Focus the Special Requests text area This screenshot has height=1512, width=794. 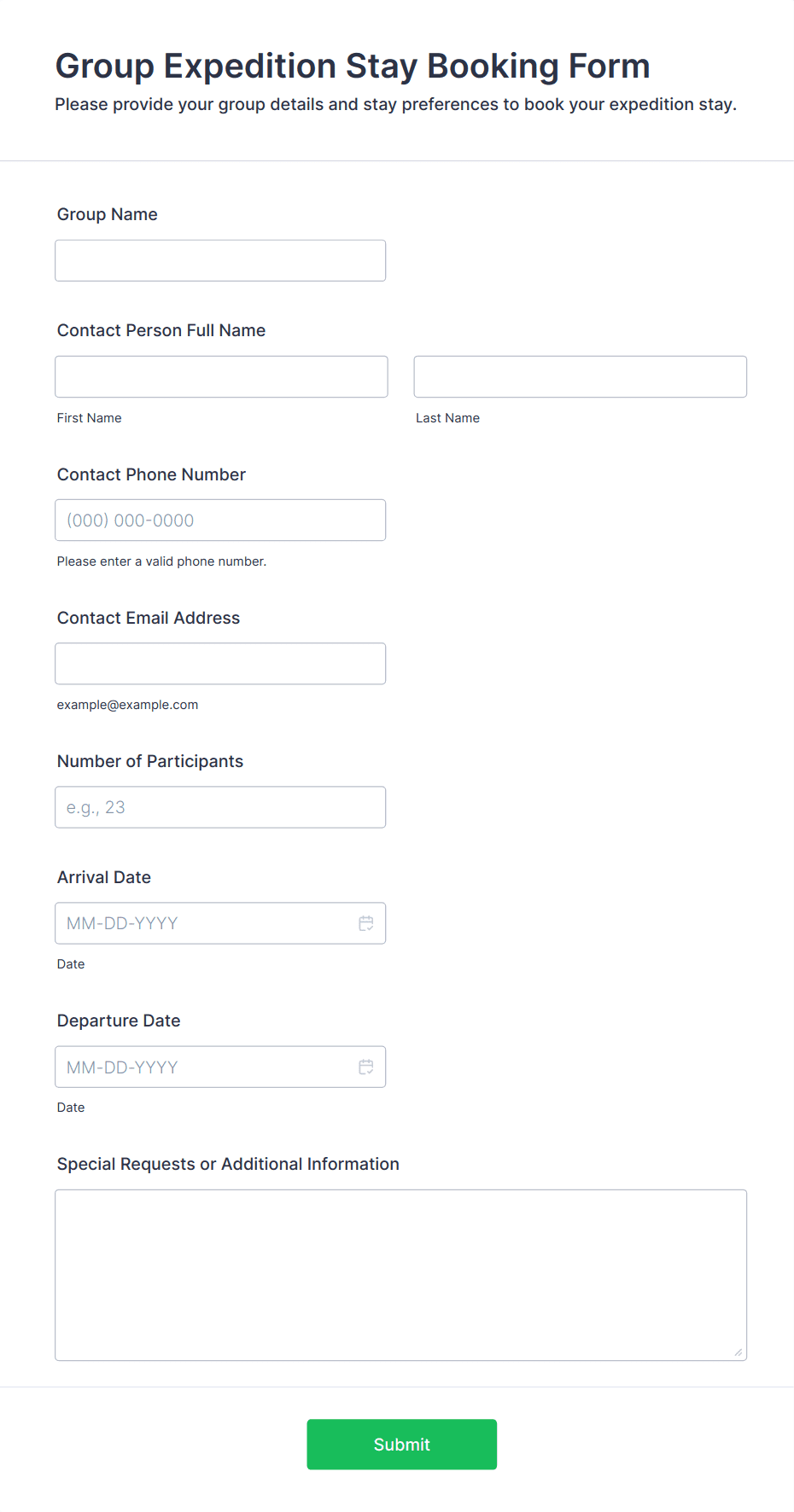coord(400,1275)
